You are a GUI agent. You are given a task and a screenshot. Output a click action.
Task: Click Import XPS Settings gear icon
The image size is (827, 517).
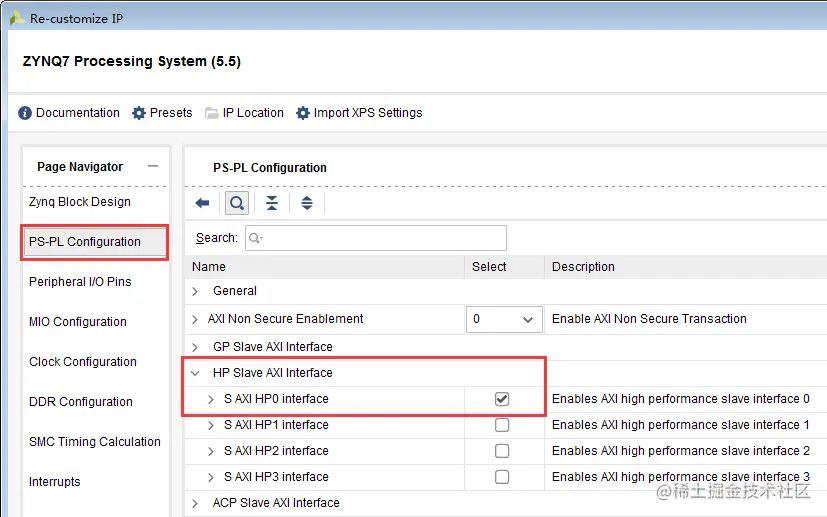coord(302,113)
